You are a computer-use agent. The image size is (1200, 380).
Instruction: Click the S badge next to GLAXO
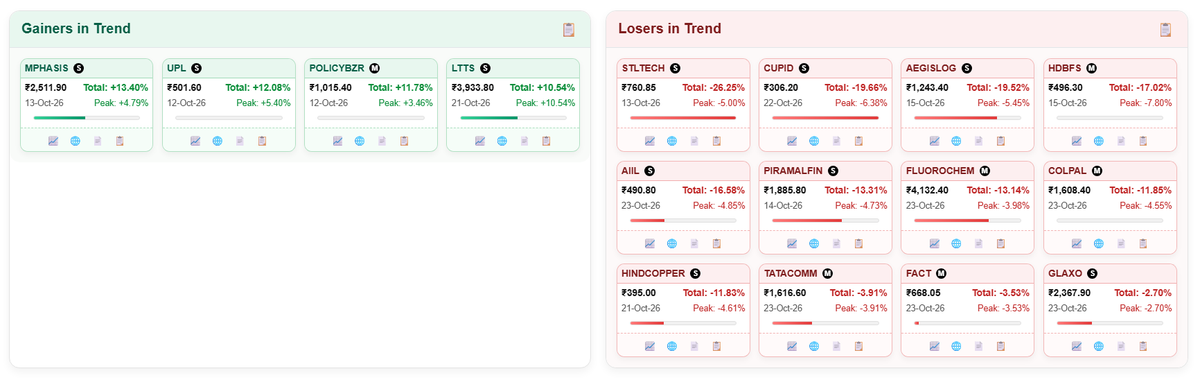click(x=1092, y=273)
